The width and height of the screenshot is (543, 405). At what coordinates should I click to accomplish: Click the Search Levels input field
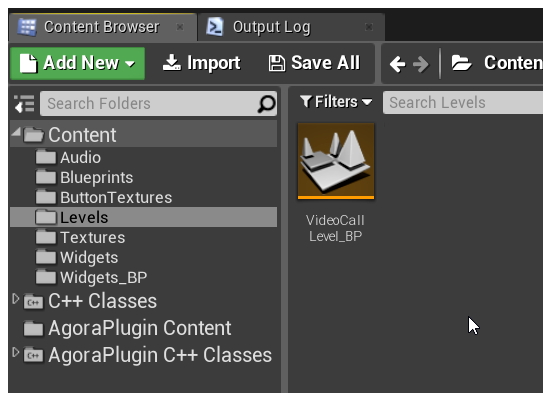coord(463,102)
